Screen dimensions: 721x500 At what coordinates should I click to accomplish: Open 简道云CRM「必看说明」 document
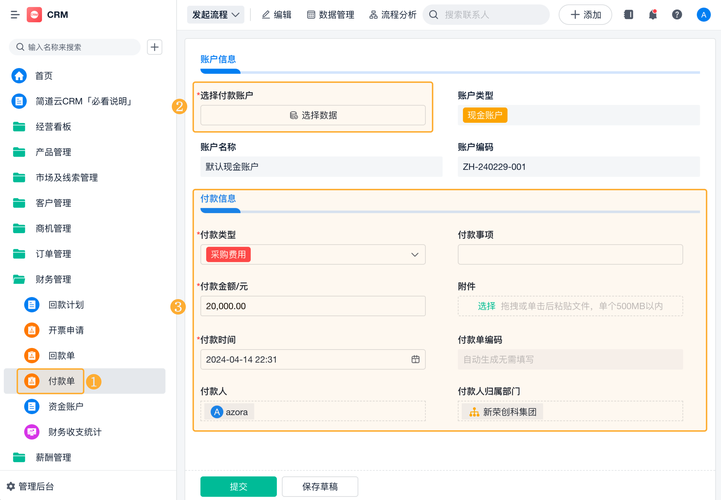point(84,101)
